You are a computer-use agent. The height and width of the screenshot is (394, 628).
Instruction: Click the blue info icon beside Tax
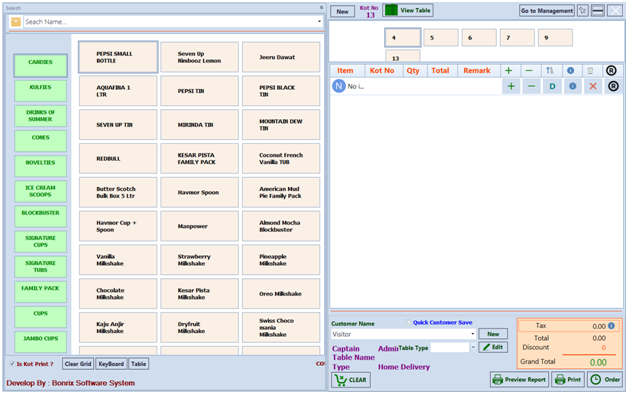[x=611, y=326]
